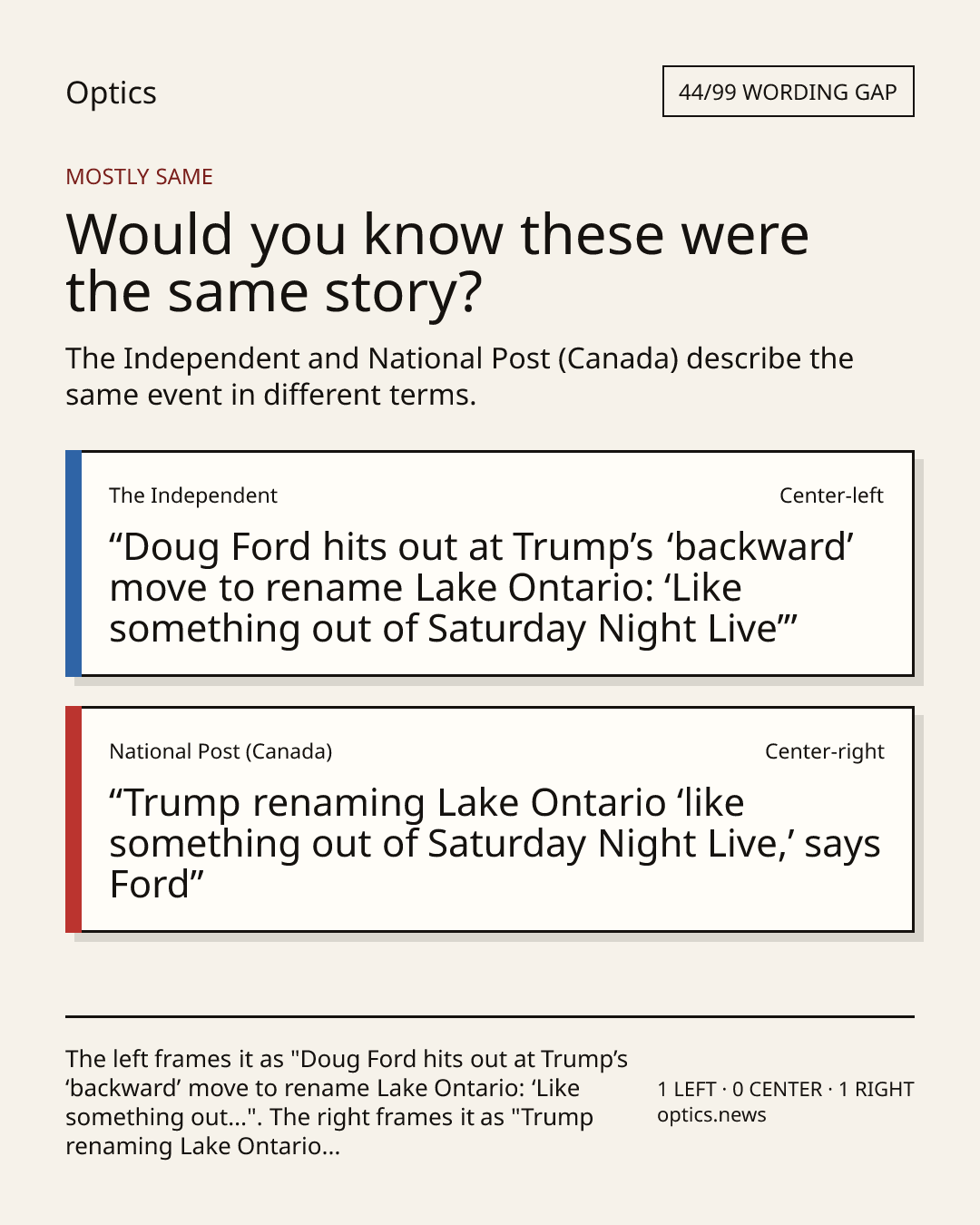Click the Trump renaming Lake Ontario headline
Screen dimensions: 980x1225
pos(495,844)
